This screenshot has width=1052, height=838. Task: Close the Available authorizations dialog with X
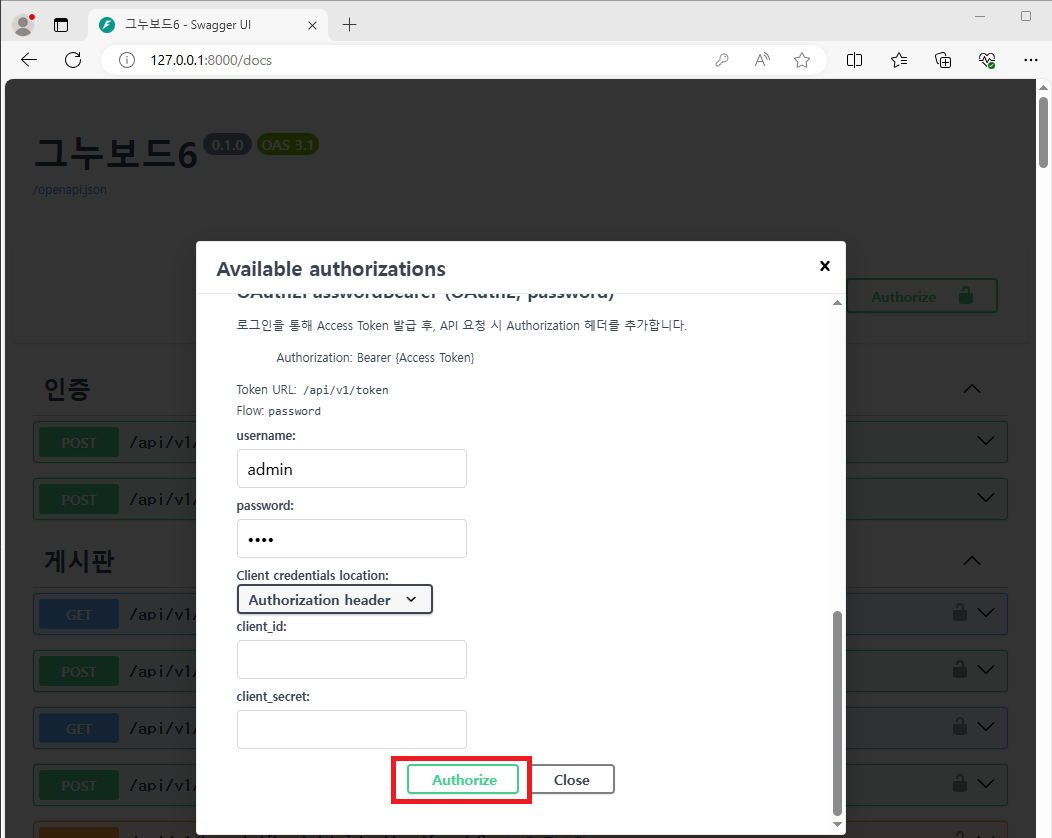pyautogui.click(x=824, y=266)
